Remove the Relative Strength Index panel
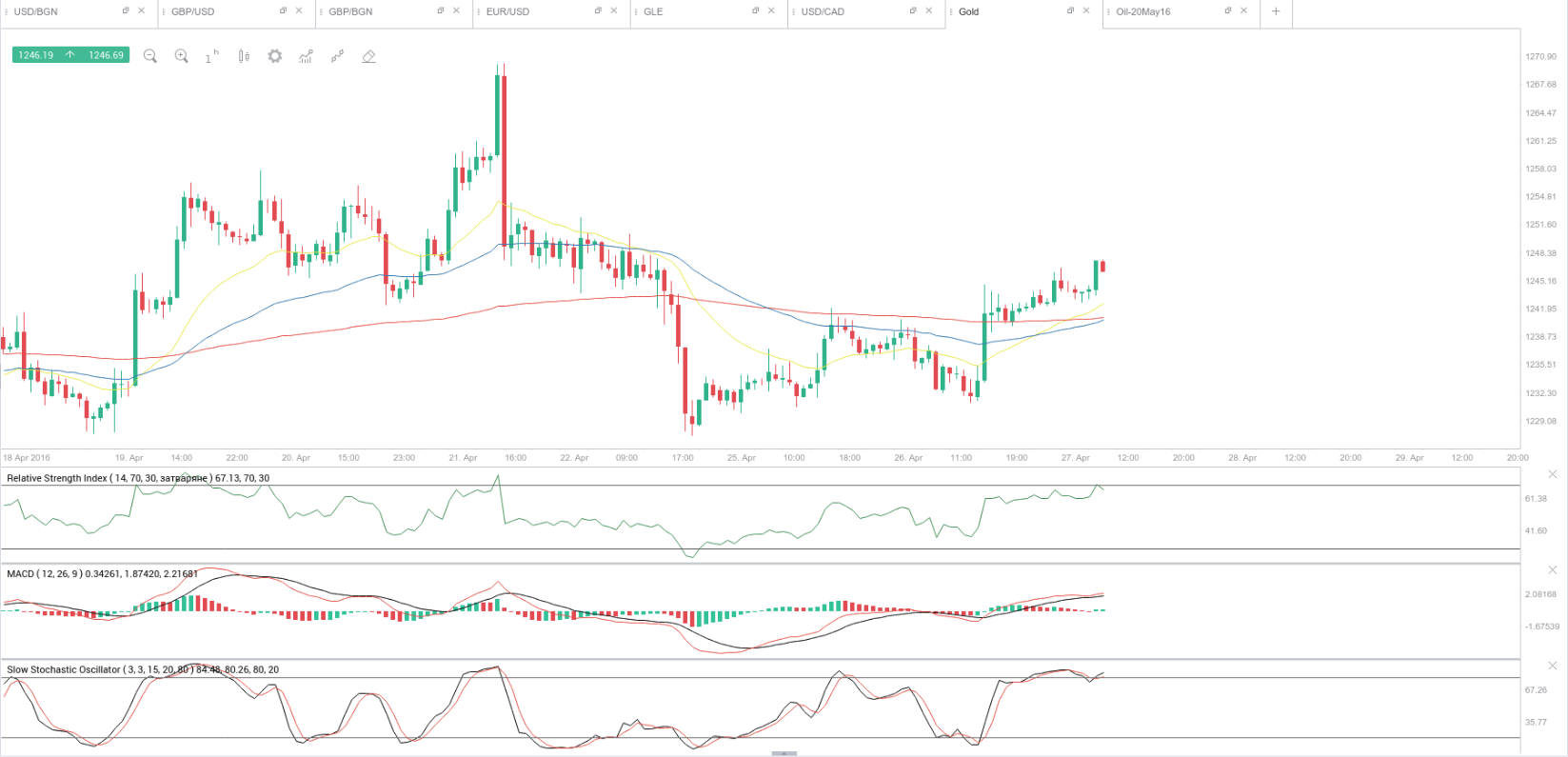 [x=1551, y=474]
